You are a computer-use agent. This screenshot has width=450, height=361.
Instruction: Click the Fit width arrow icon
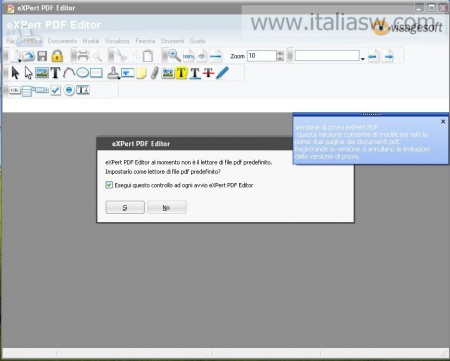pyautogui.click(x=216, y=56)
